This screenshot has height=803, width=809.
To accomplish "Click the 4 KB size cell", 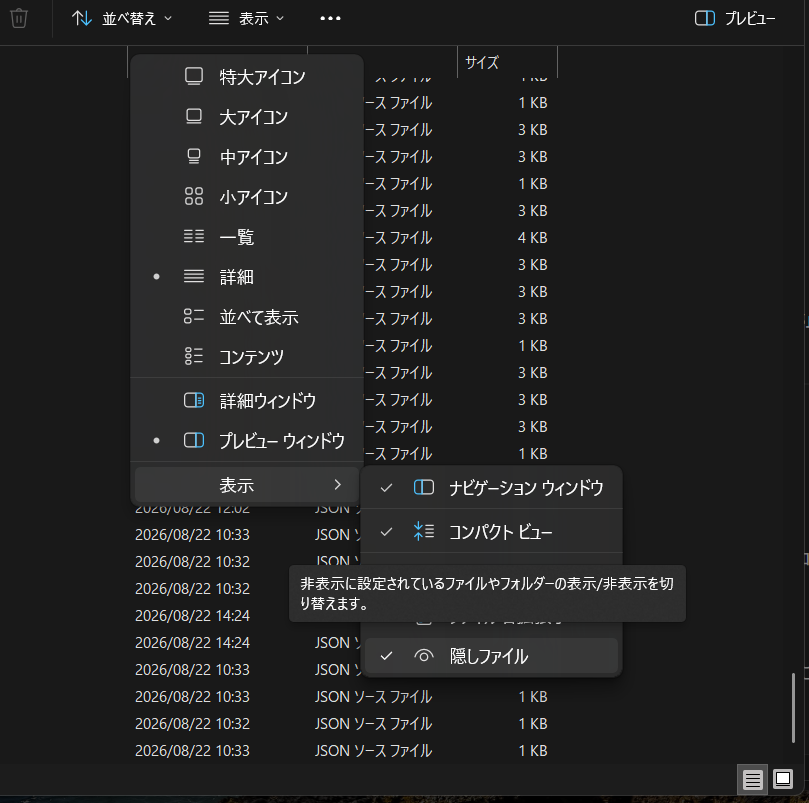I will (532, 238).
